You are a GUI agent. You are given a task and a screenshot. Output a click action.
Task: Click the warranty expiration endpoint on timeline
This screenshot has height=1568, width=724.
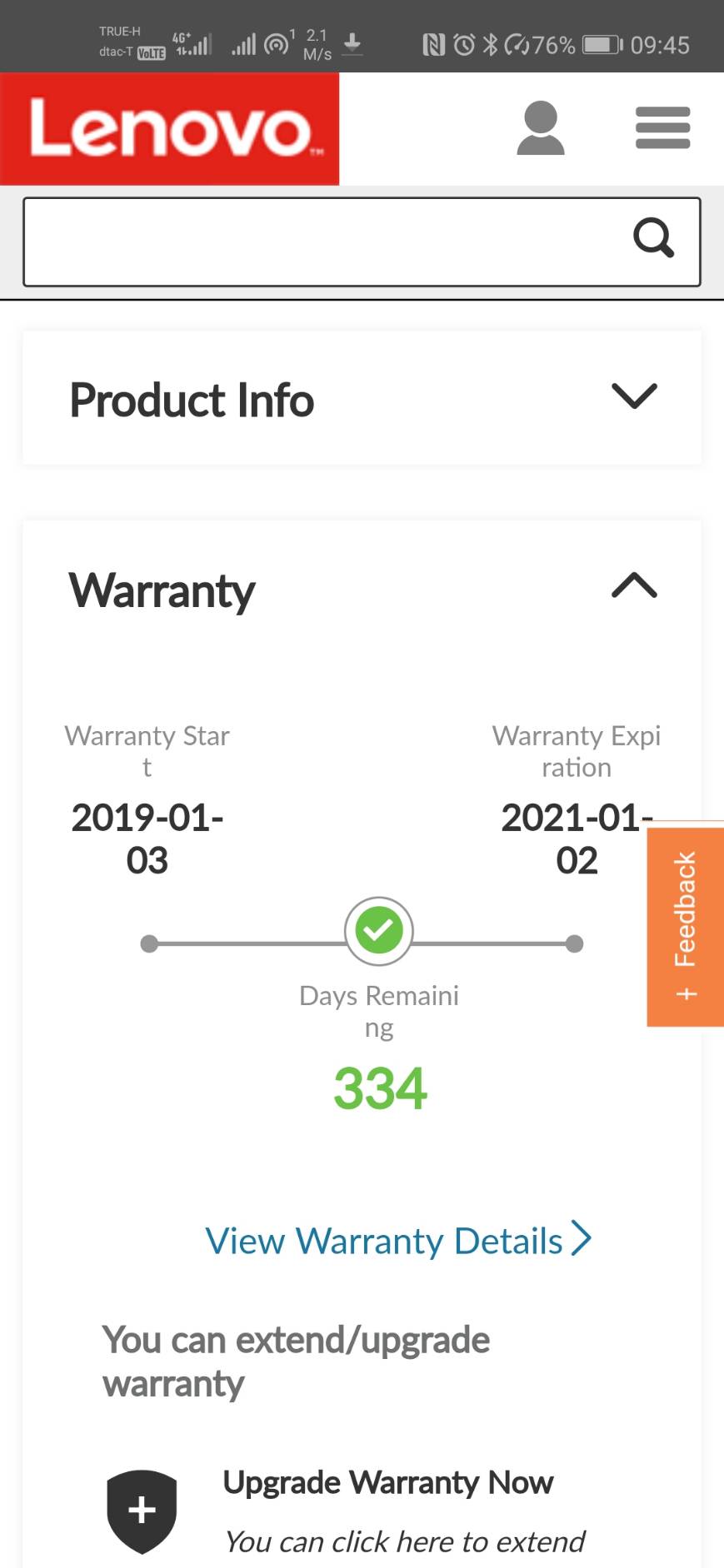point(574,943)
